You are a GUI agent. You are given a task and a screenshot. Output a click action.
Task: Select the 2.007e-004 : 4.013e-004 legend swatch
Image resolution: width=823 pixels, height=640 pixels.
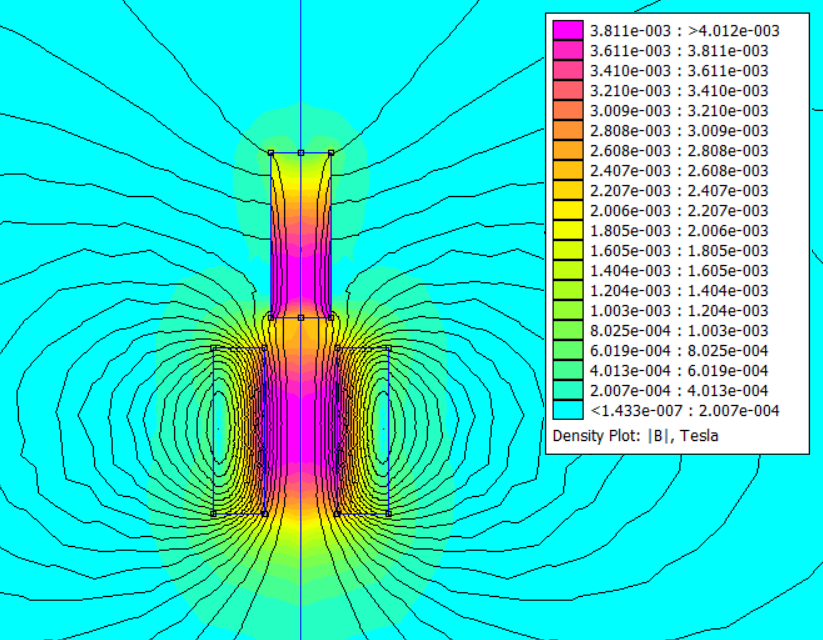(x=567, y=390)
